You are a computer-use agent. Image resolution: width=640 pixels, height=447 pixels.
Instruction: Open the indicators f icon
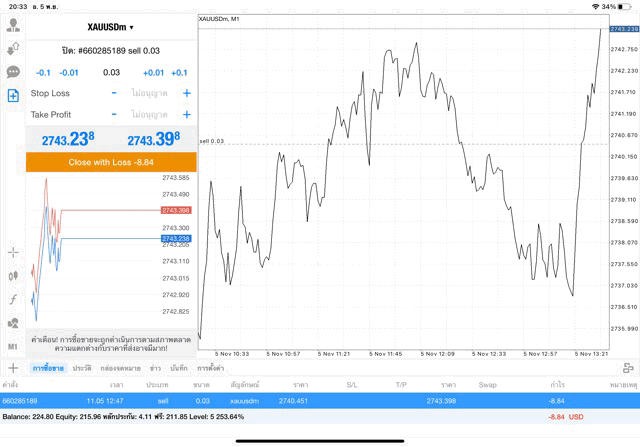(13, 299)
